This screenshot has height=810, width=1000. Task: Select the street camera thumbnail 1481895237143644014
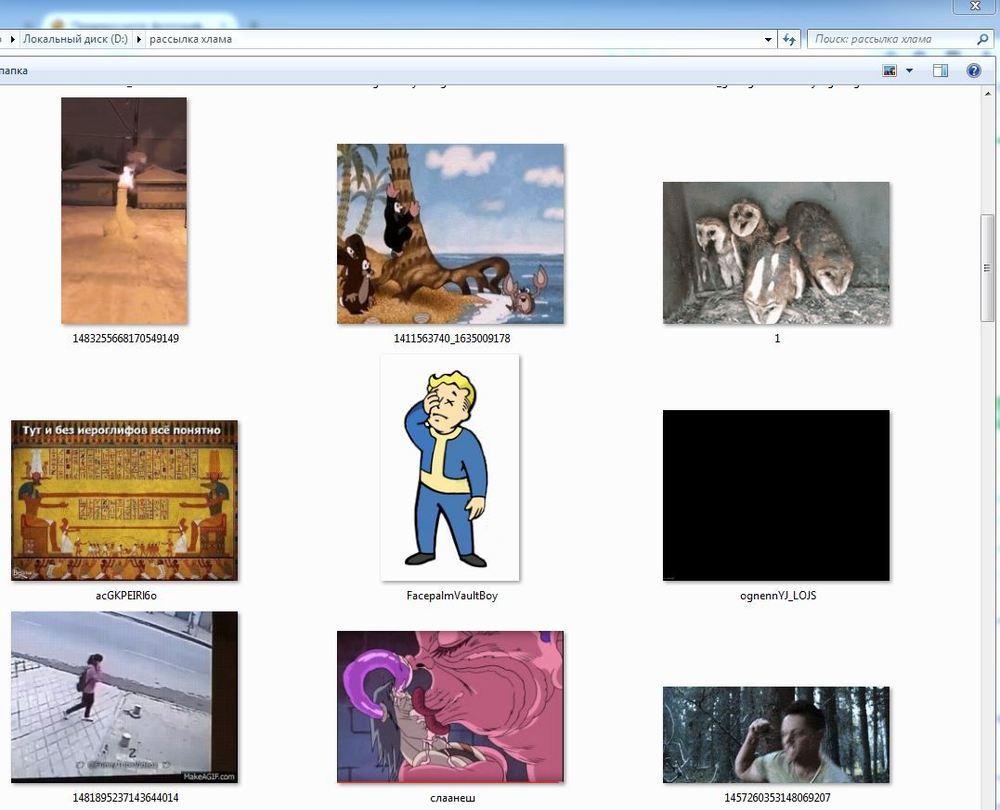(124, 697)
